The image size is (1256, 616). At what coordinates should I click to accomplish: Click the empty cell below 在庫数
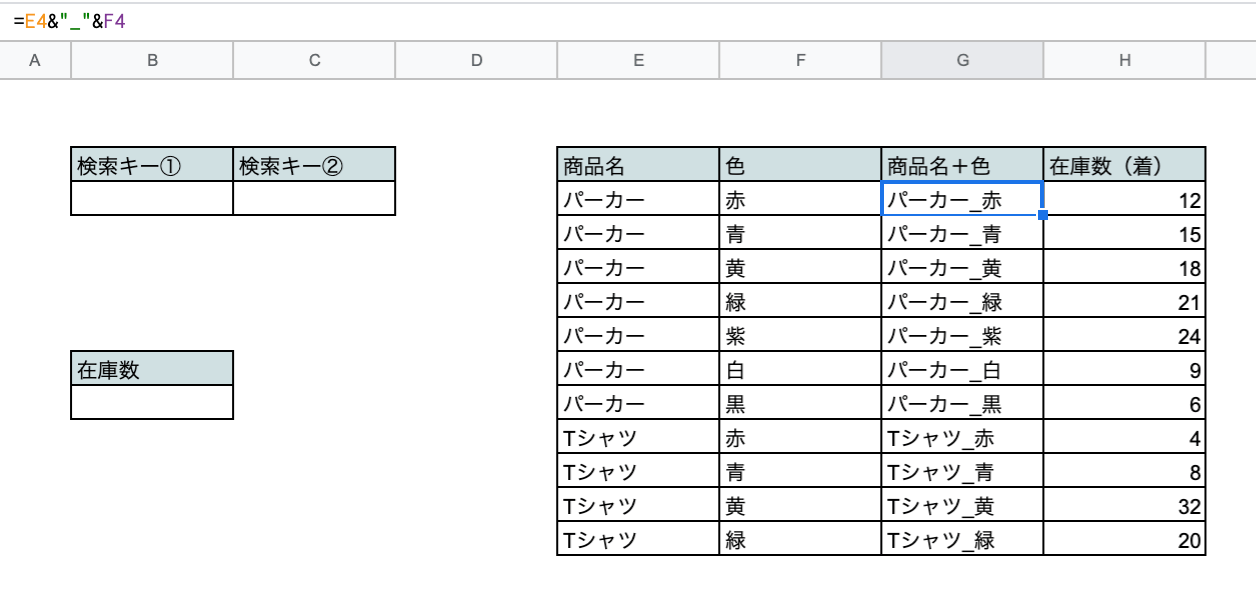[x=152, y=402]
